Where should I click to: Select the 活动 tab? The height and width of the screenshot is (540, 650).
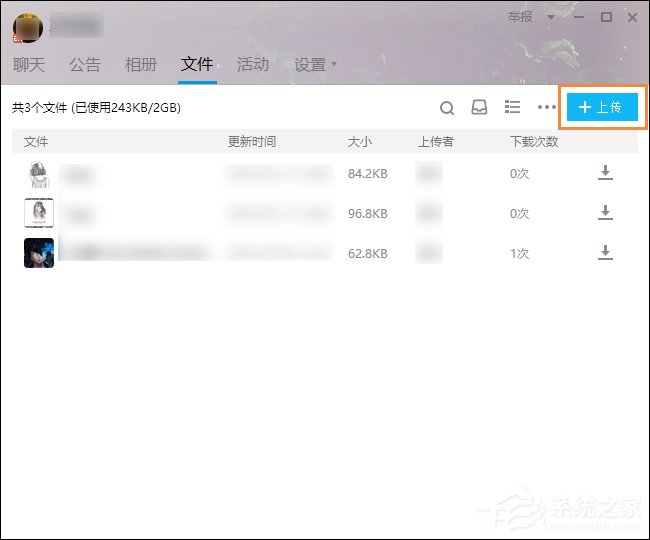pyautogui.click(x=253, y=65)
